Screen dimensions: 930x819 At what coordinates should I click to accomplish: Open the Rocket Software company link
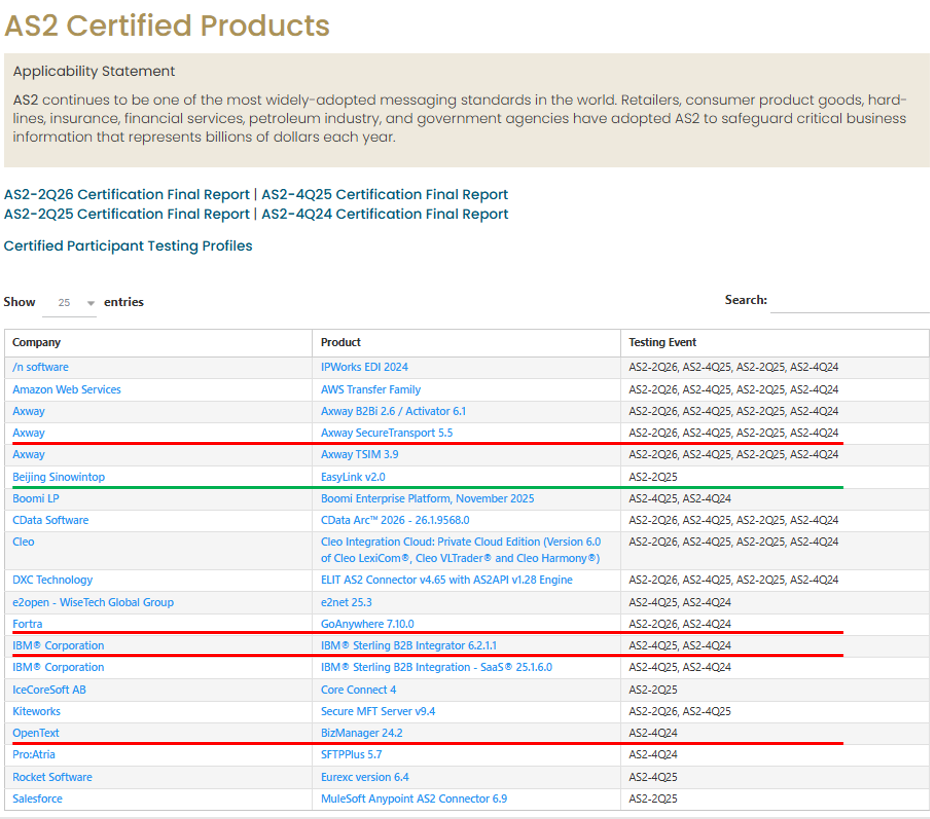click(52, 777)
